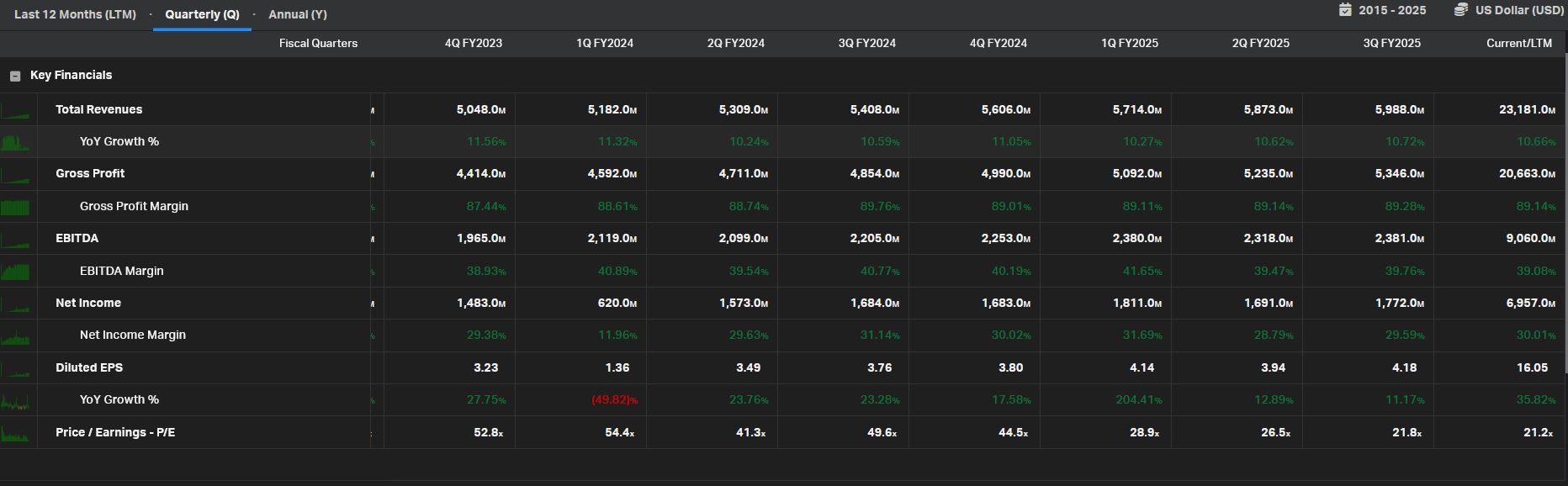
Task: Switch to Annual (Y) view
Action: 298,14
